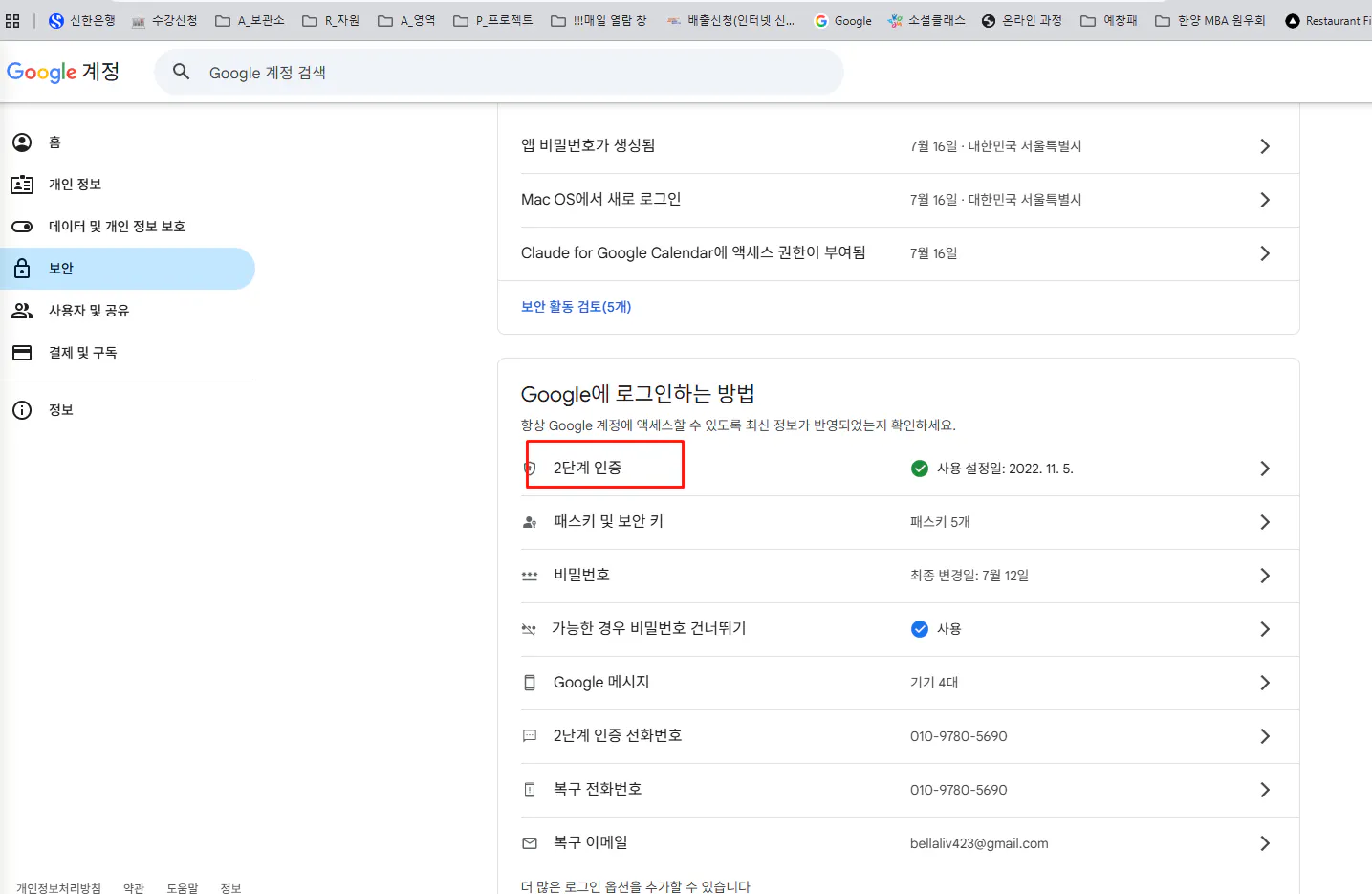Open the browser apps grid icon
The height and width of the screenshot is (894, 1372).
click(12, 20)
